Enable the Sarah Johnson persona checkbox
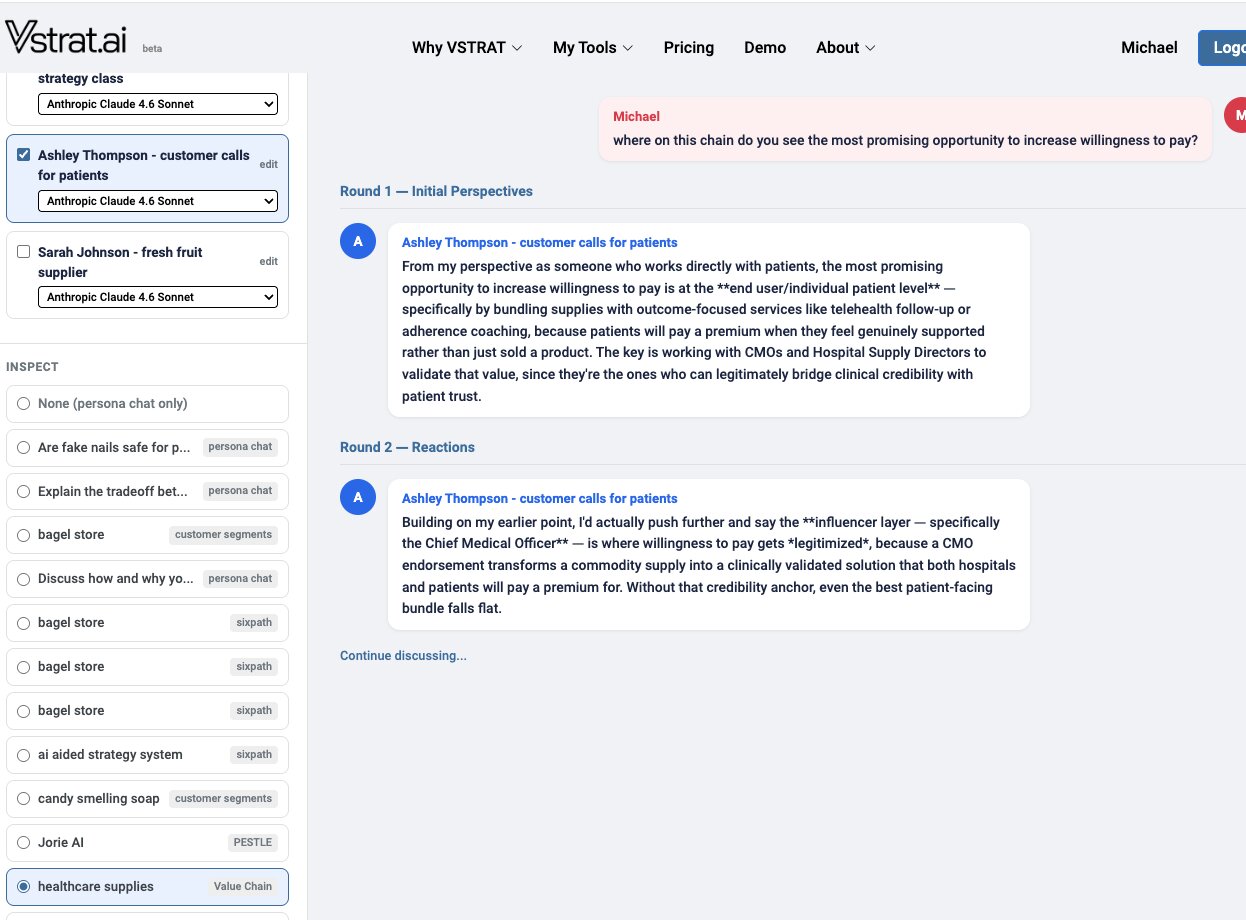This screenshot has width=1246, height=920. tap(24, 252)
